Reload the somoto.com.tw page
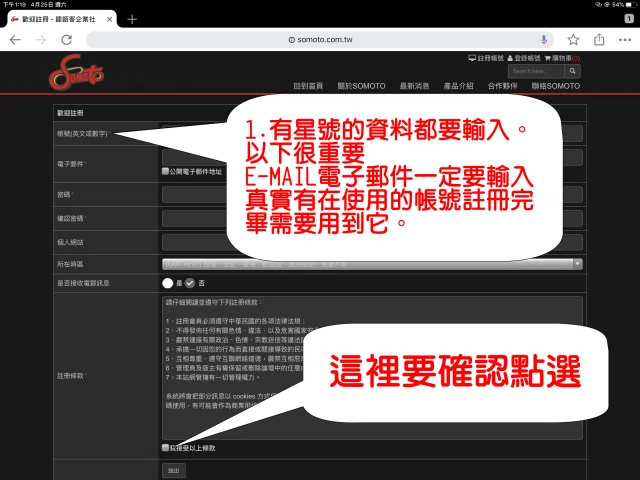The image size is (640, 480). tap(67, 40)
